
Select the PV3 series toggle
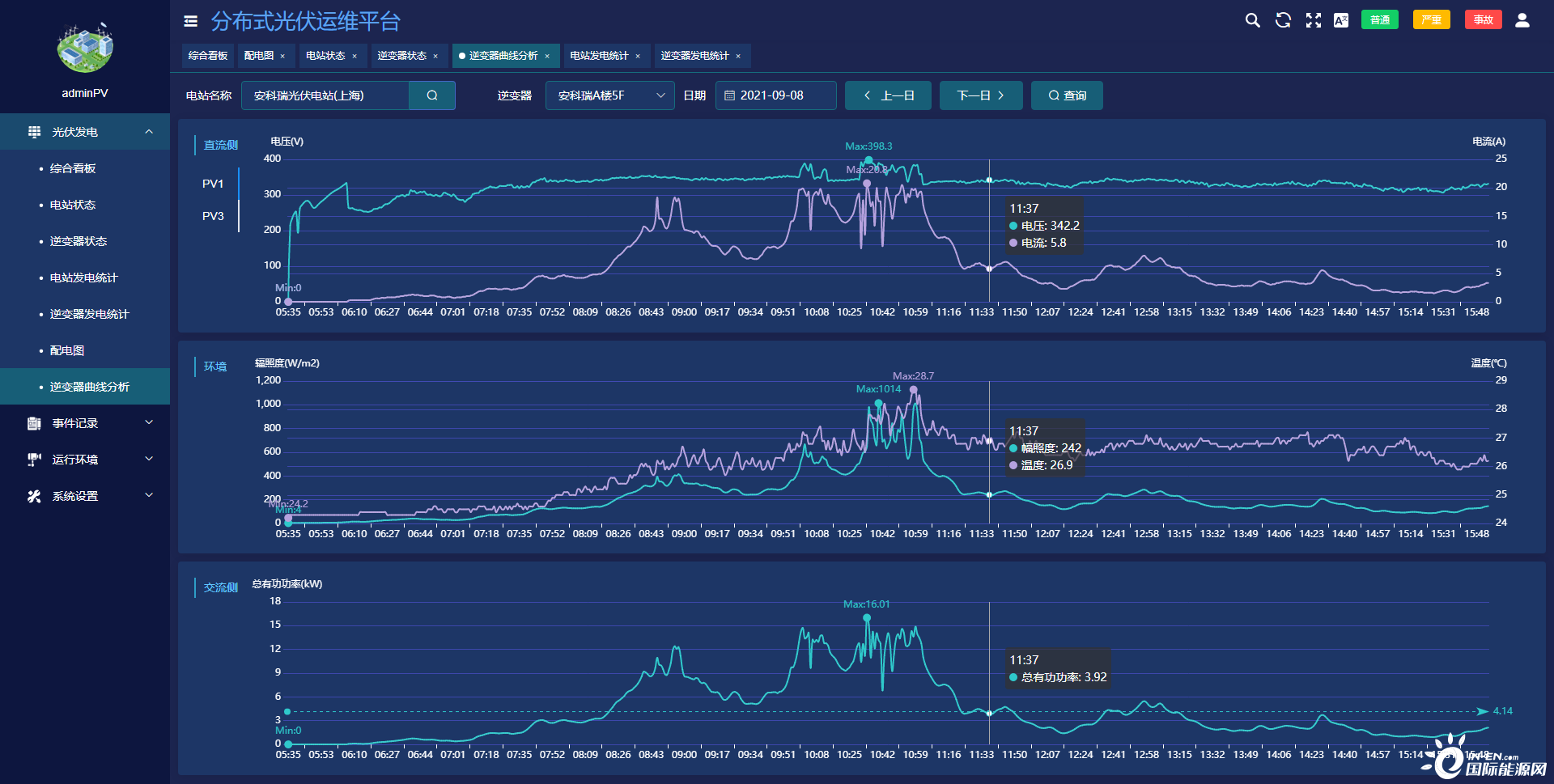[213, 216]
